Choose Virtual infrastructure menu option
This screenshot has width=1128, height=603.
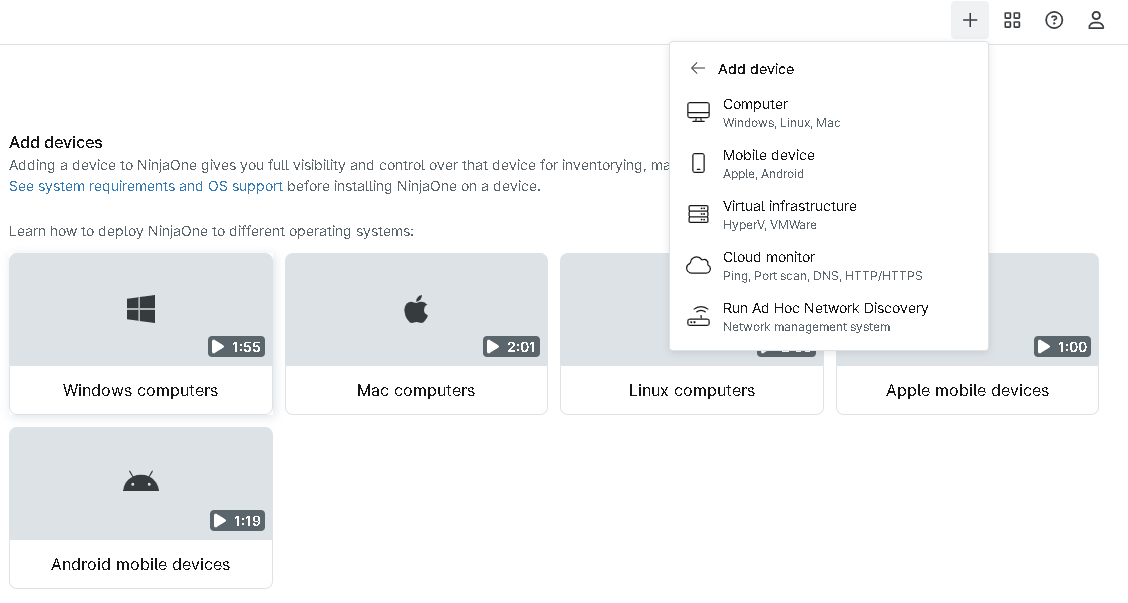click(x=789, y=207)
